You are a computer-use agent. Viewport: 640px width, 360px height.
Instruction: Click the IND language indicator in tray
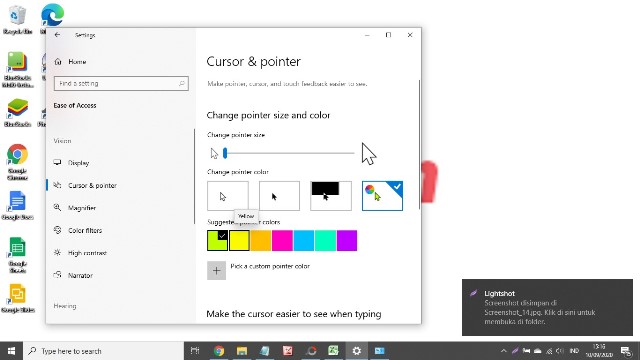tap(574, 351)
